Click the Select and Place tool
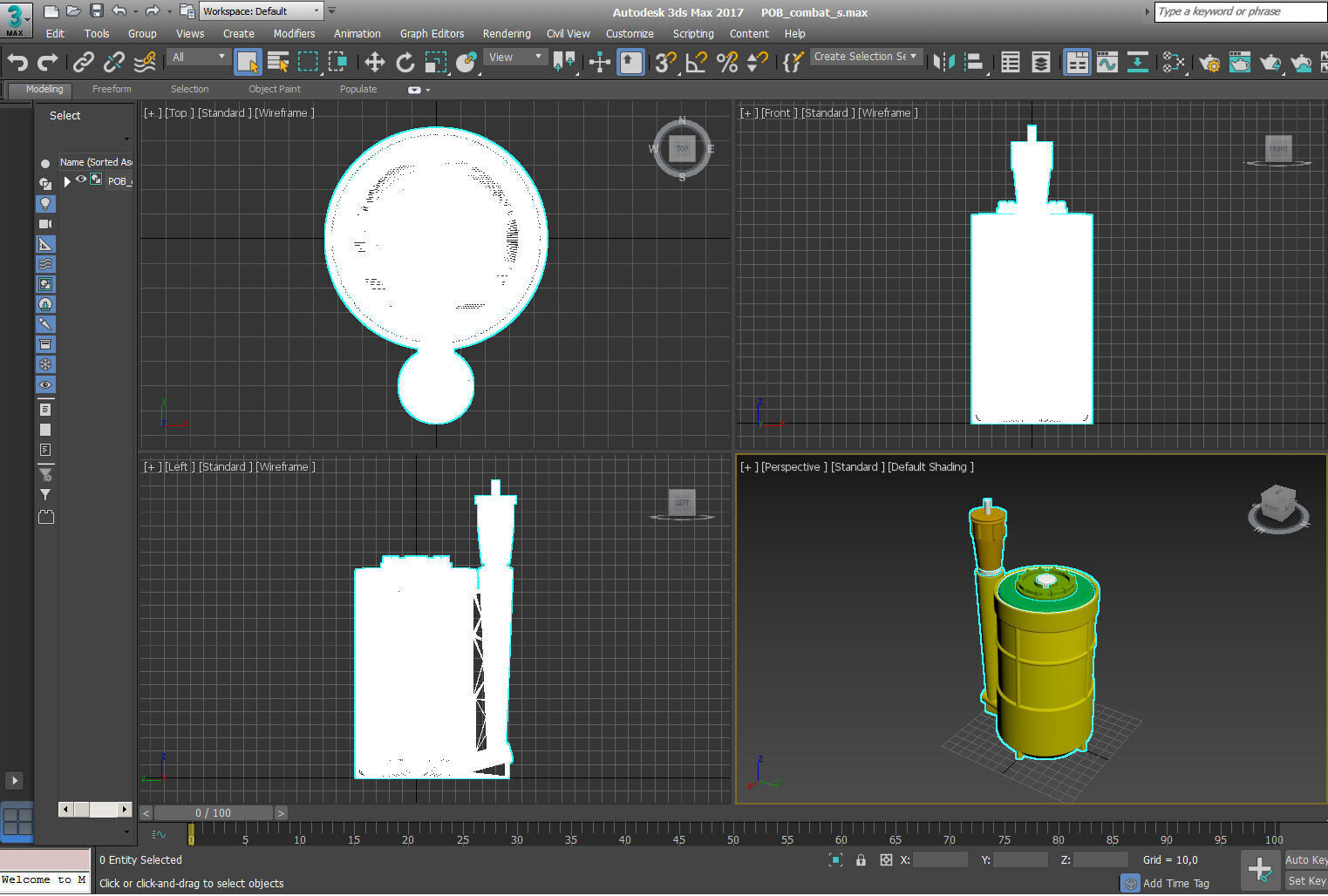Viewport: 1328px width, 896px height. point(467,62)
